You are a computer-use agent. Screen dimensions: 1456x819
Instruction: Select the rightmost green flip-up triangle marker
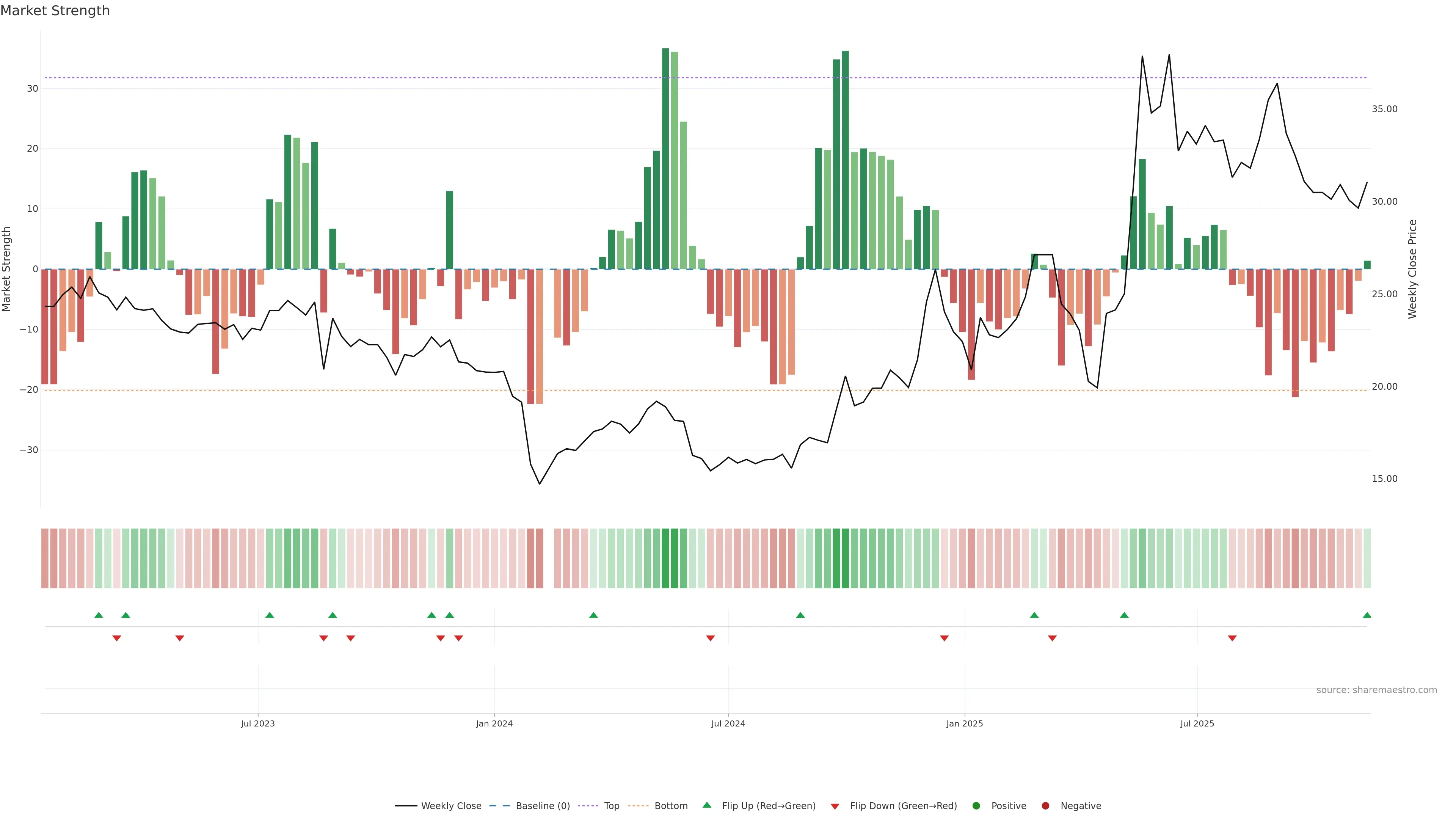click(1367, 615)
